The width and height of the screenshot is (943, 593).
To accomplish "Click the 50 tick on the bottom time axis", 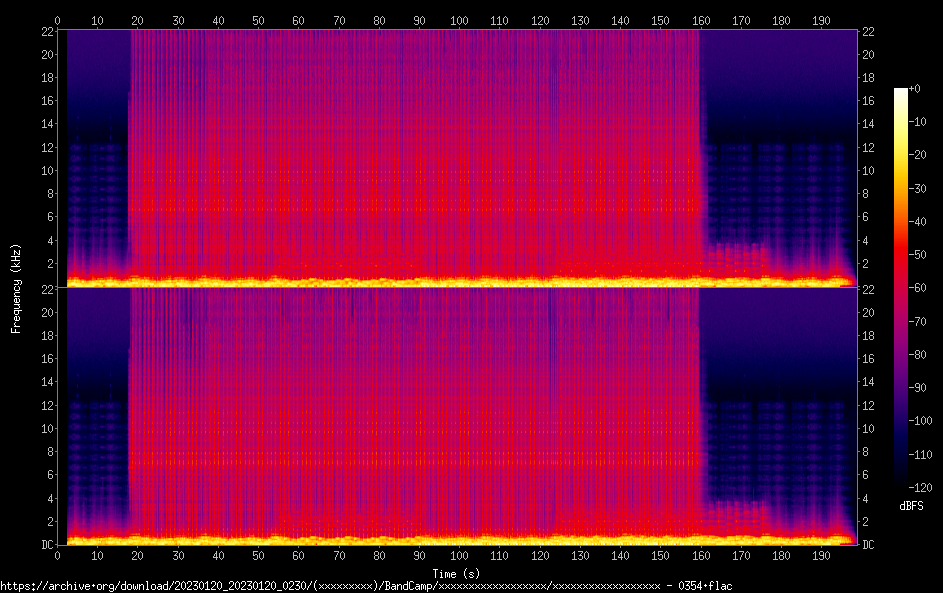I will pyautogui.click(x=258, y=556).
